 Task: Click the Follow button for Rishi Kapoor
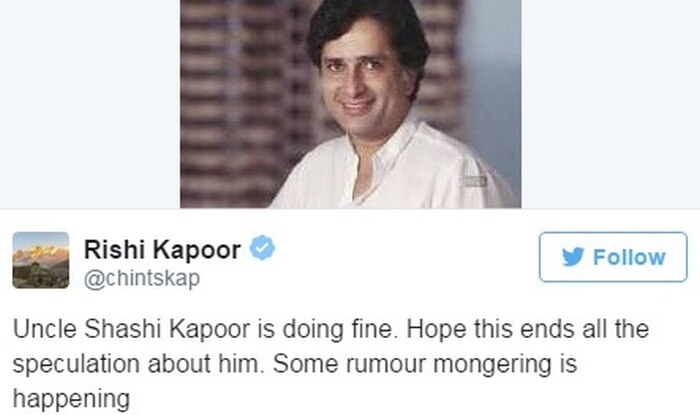coord(613,257)
